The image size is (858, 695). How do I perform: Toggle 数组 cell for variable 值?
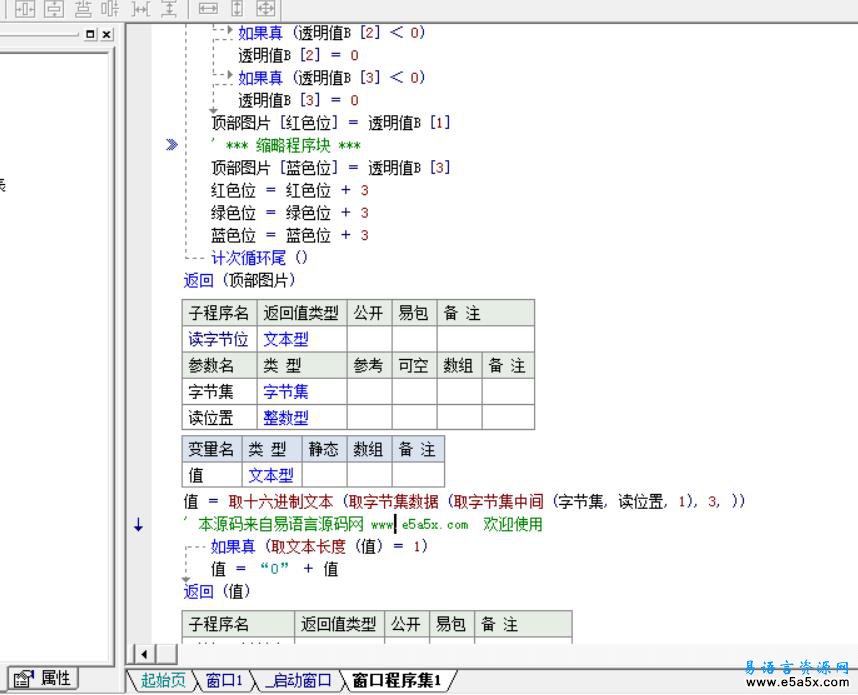(369, 475)
